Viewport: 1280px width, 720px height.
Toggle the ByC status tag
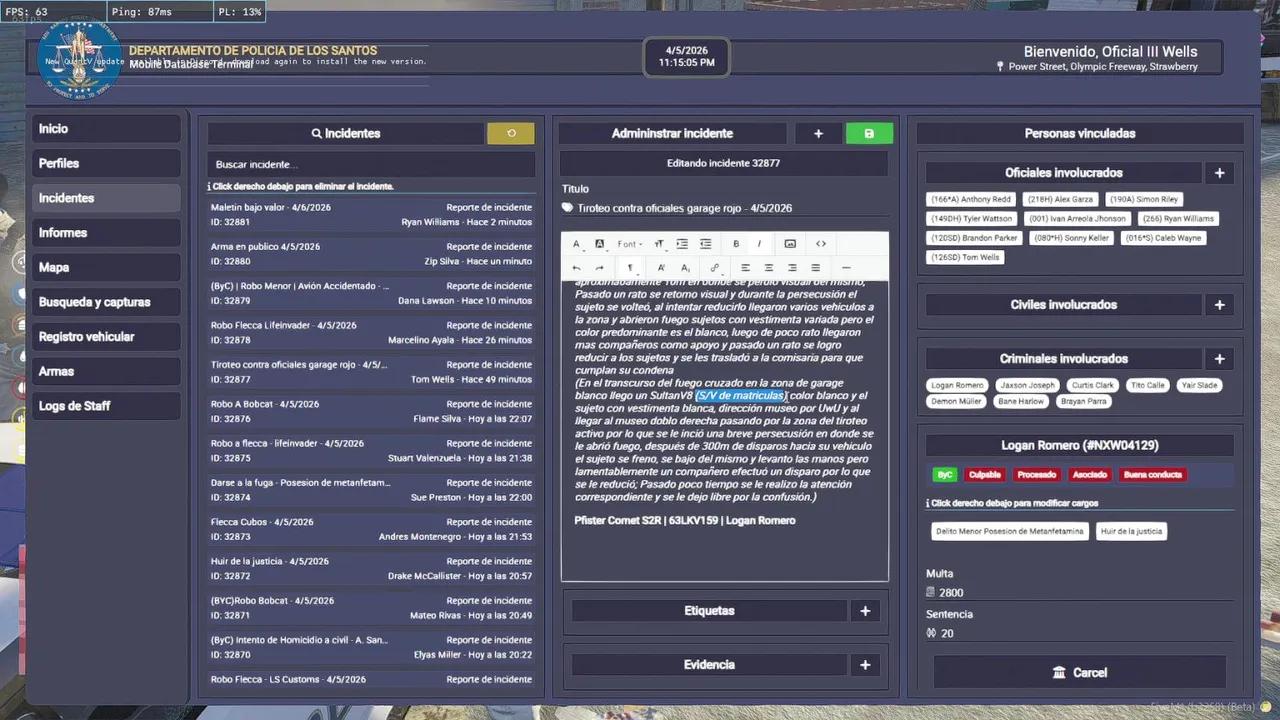(x=944, y=475)
